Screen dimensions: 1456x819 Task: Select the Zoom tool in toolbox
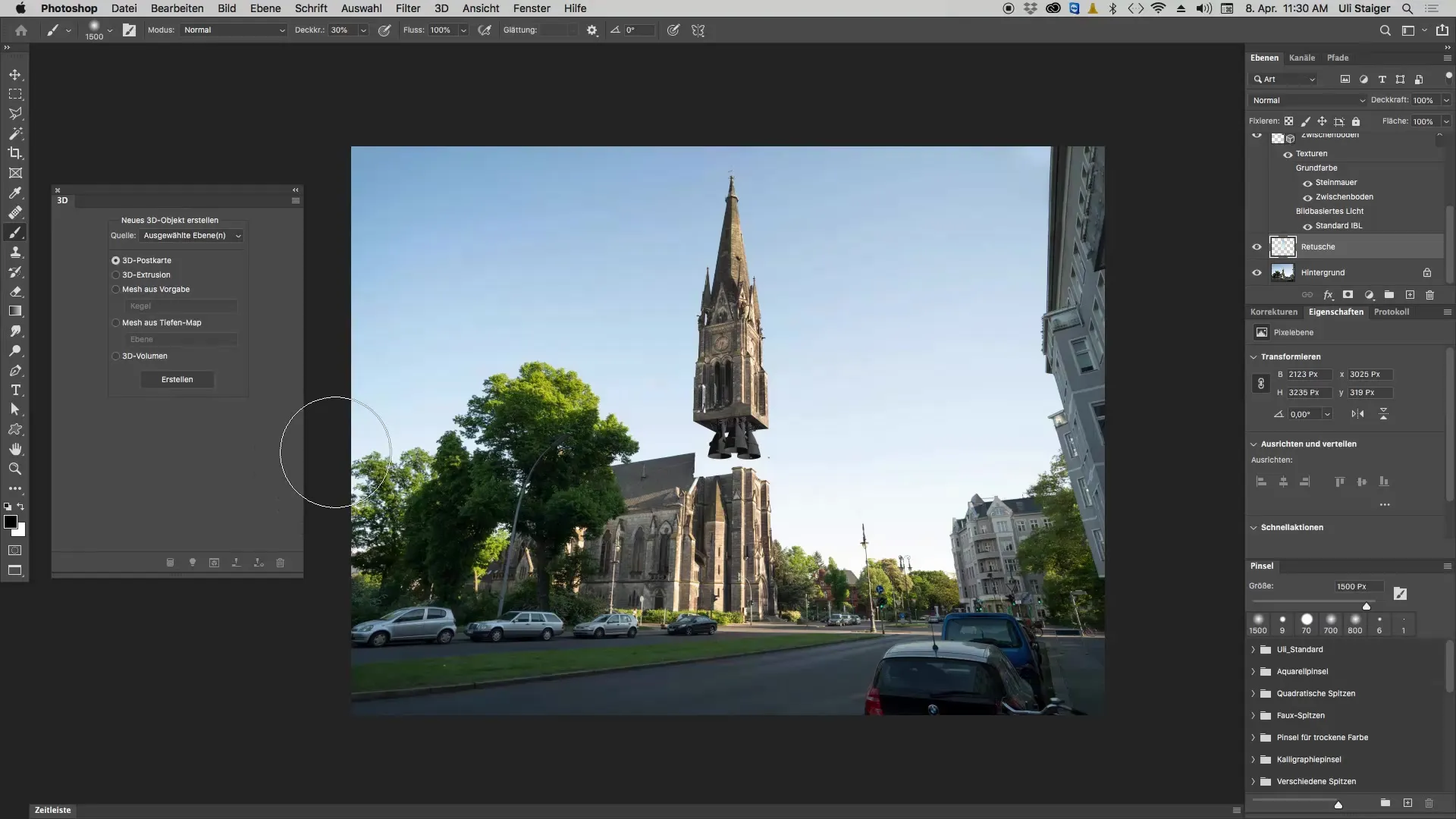15,469
